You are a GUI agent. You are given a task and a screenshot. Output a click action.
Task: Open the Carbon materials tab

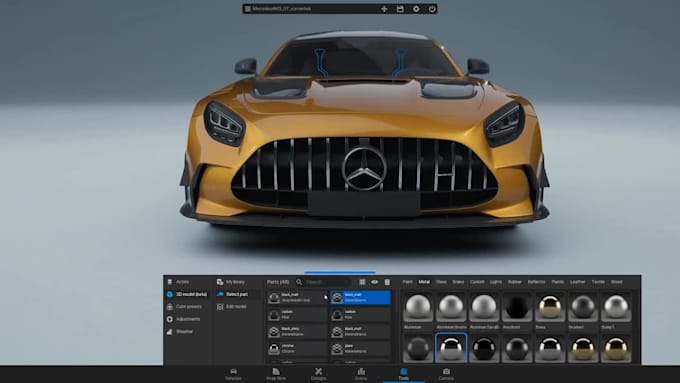pos(477,282)
